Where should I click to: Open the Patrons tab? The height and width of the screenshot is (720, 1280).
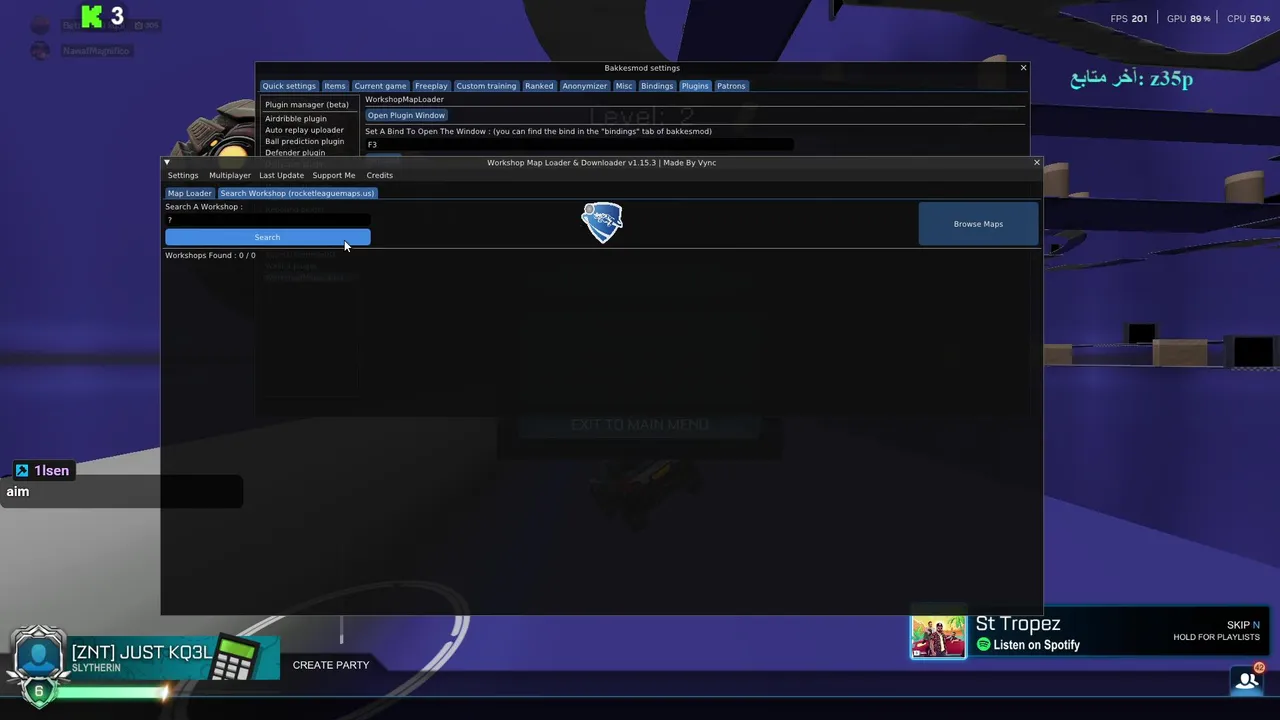(731, 86)
